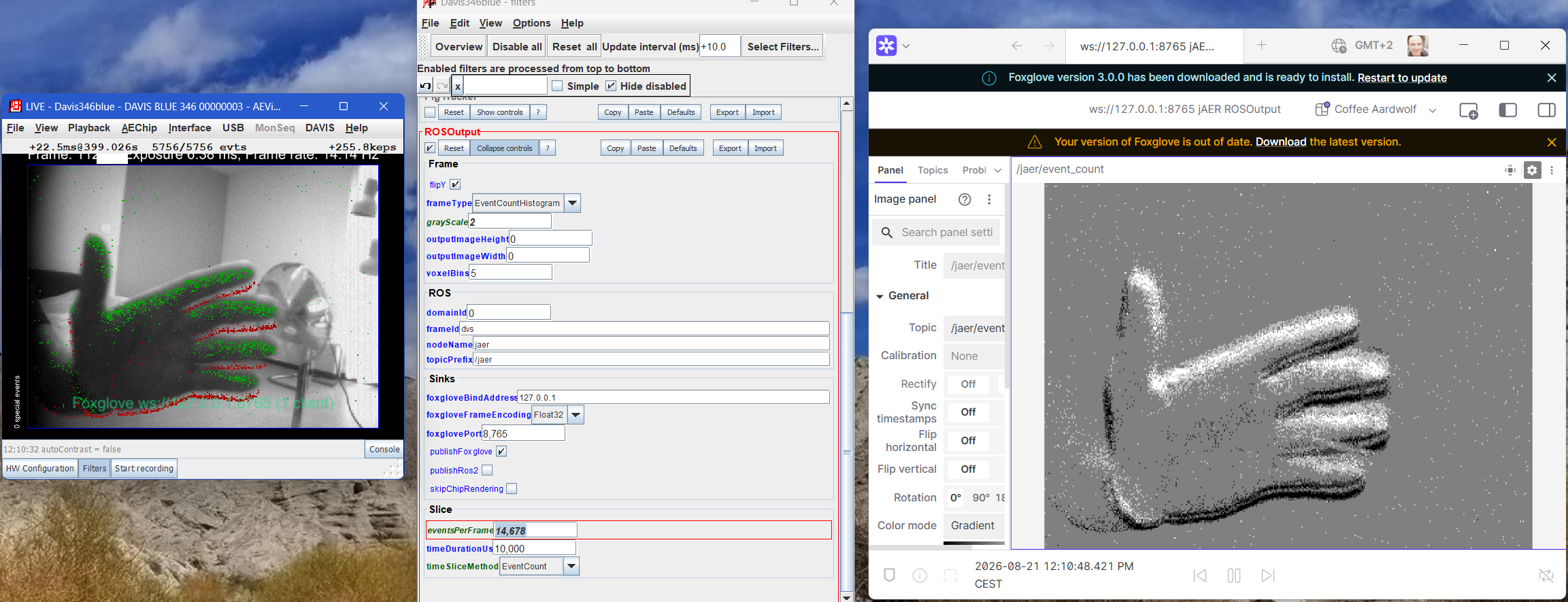
Task: Click the timezone globe icon near GMT+2
Action: 1339,46
